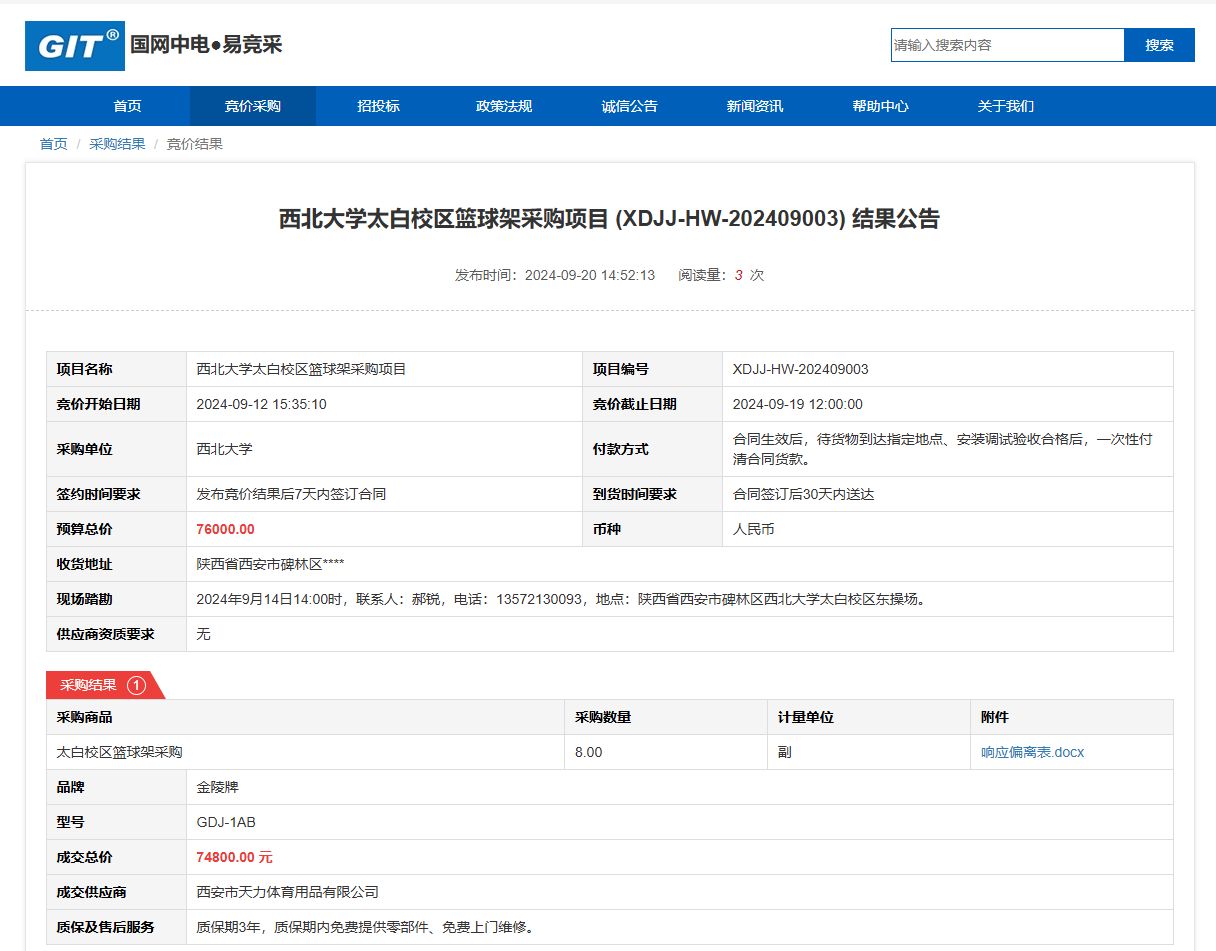The height and width of the screenshot is (951, 1216).
Task: Click the 首页 breadcrumb link
Action: (53, 144)
